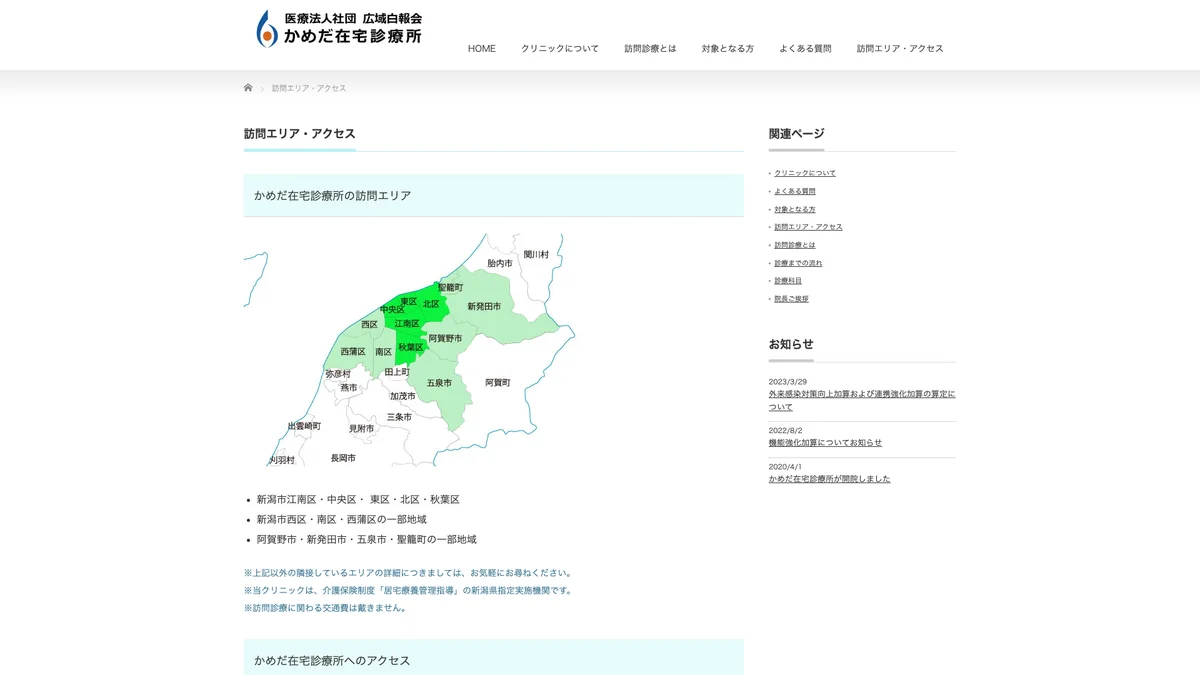Click sidebar link よくある質問
Screen dimensions: 1200x675
795,191
